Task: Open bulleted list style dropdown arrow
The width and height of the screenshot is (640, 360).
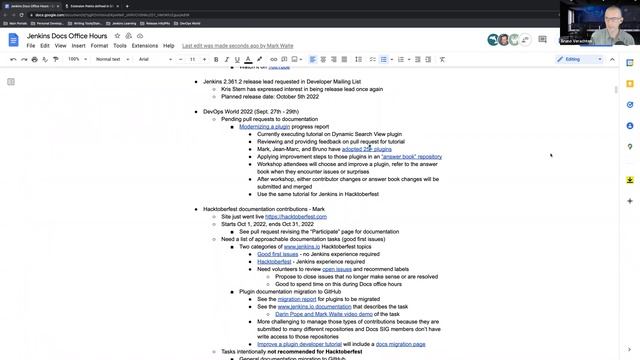Action: 391,60
